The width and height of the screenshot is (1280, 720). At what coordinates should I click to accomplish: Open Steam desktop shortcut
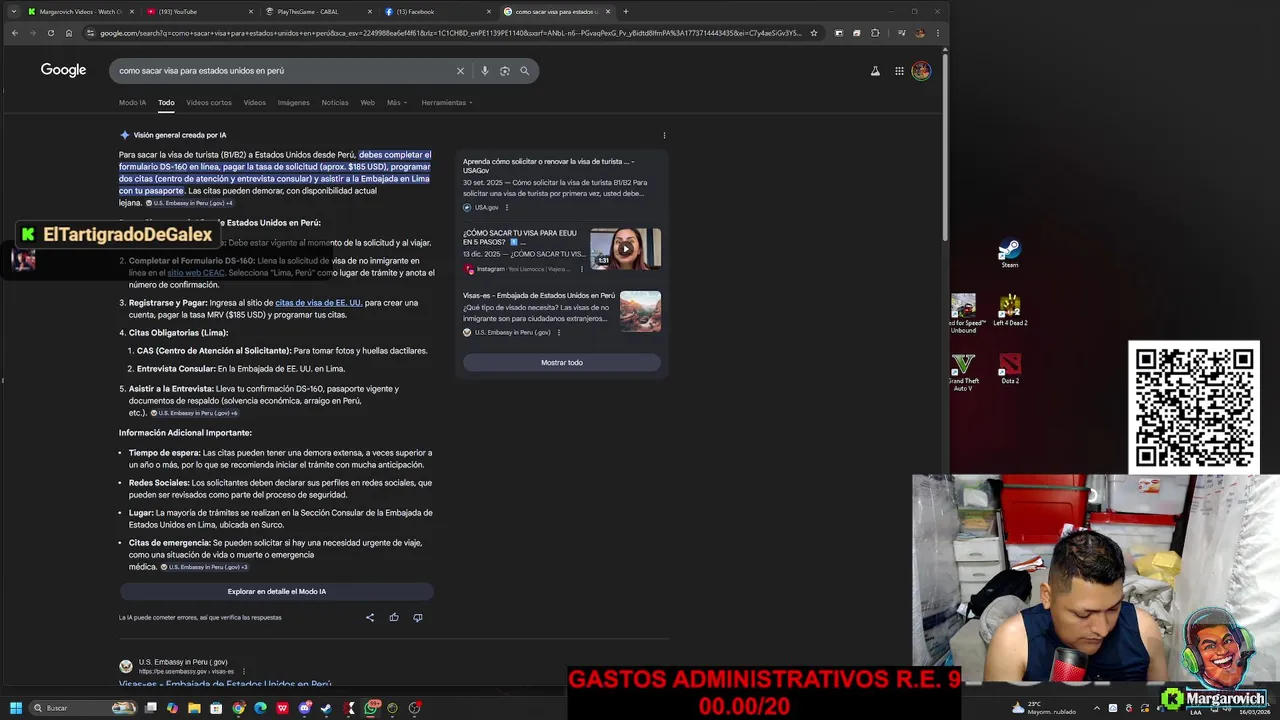(x=1010, y=252)
